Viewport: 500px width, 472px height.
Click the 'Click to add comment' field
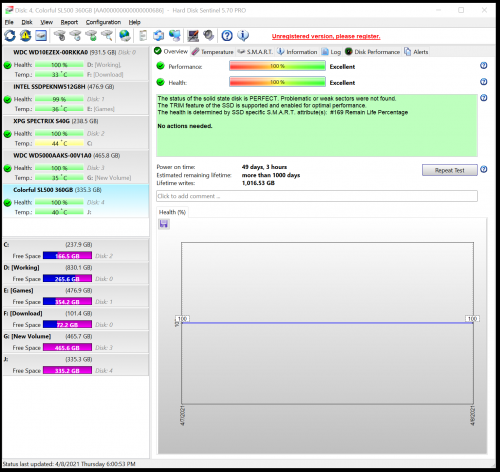(317, 196)
